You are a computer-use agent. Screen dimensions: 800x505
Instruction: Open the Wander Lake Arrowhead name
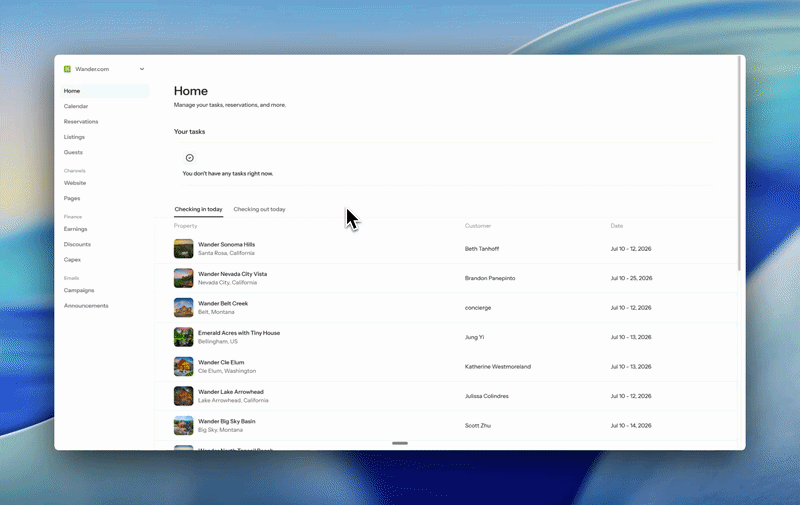click(x=231, y=392)
